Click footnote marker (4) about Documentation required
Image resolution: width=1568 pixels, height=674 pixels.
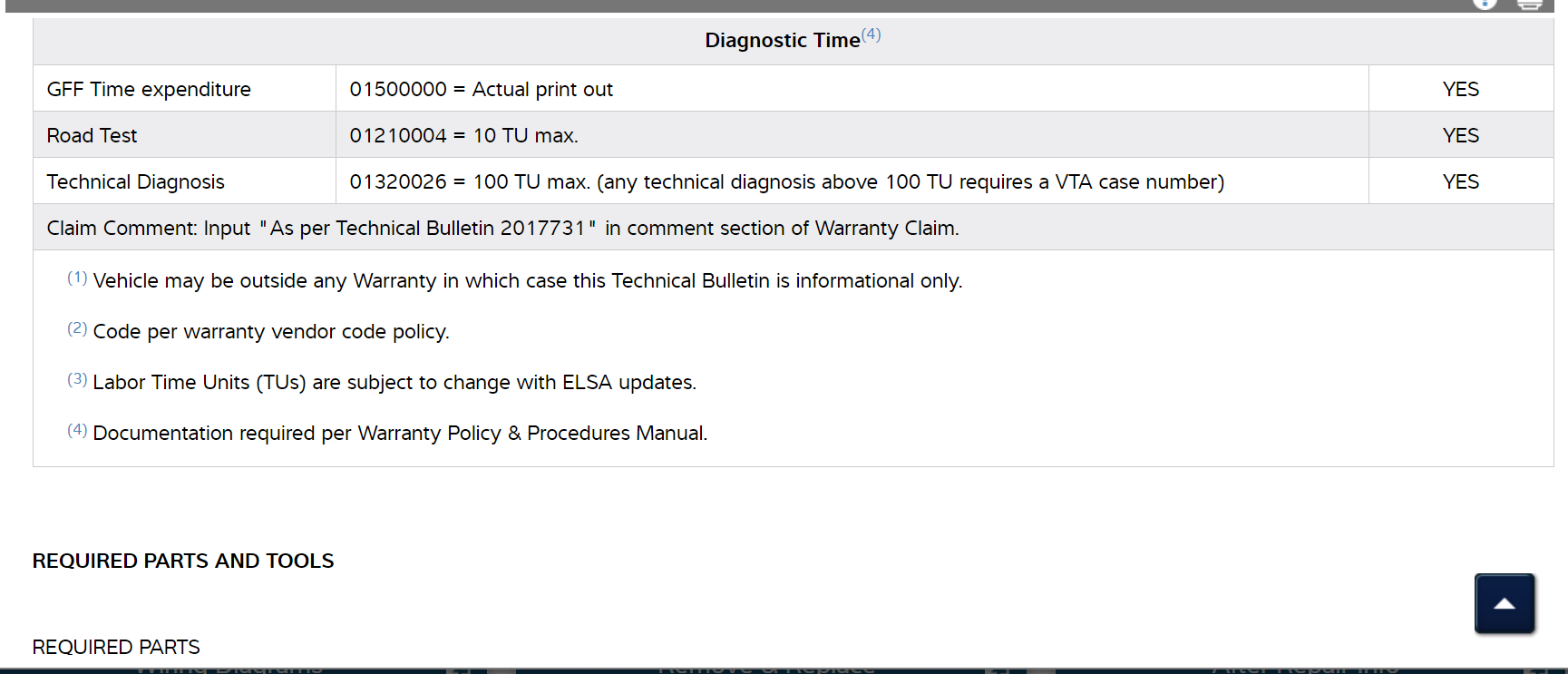77,431
